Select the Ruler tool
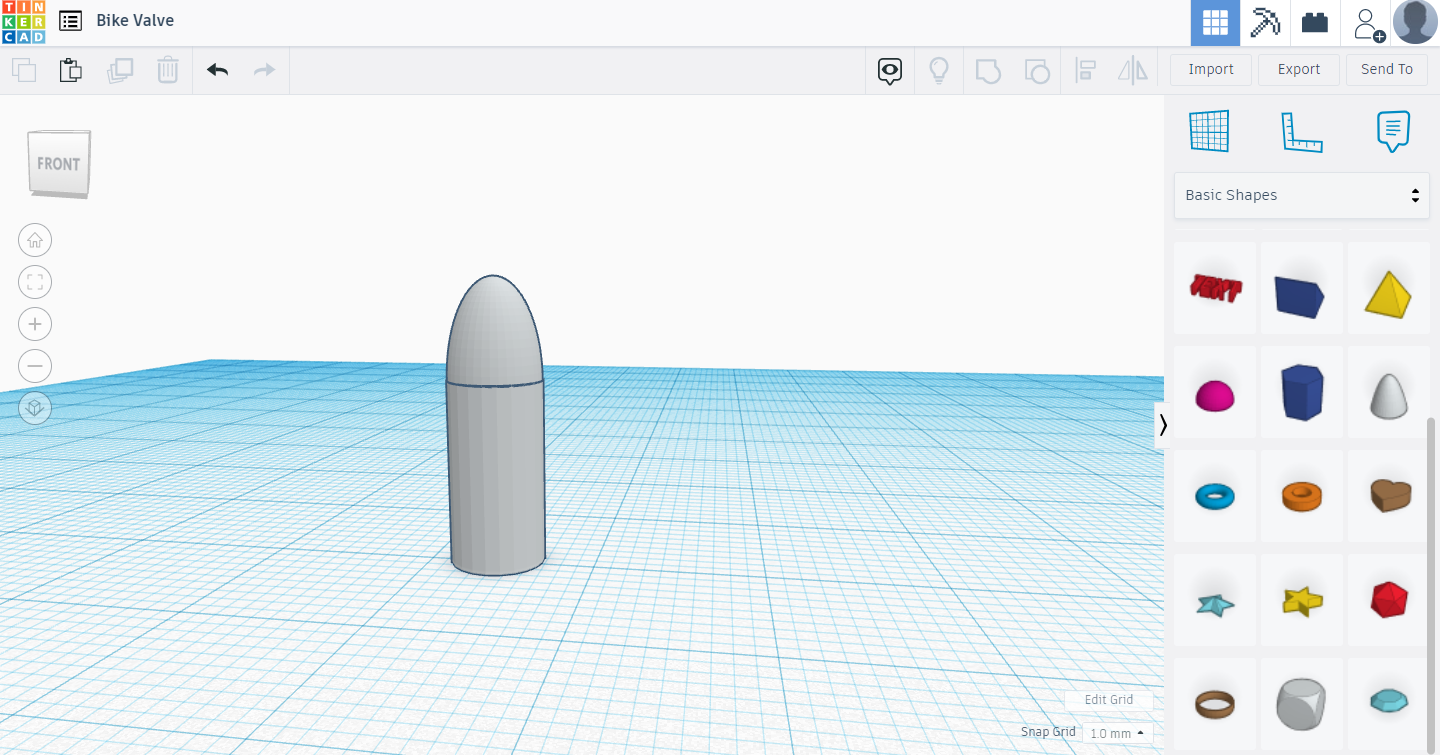 tap(1301, 132)
